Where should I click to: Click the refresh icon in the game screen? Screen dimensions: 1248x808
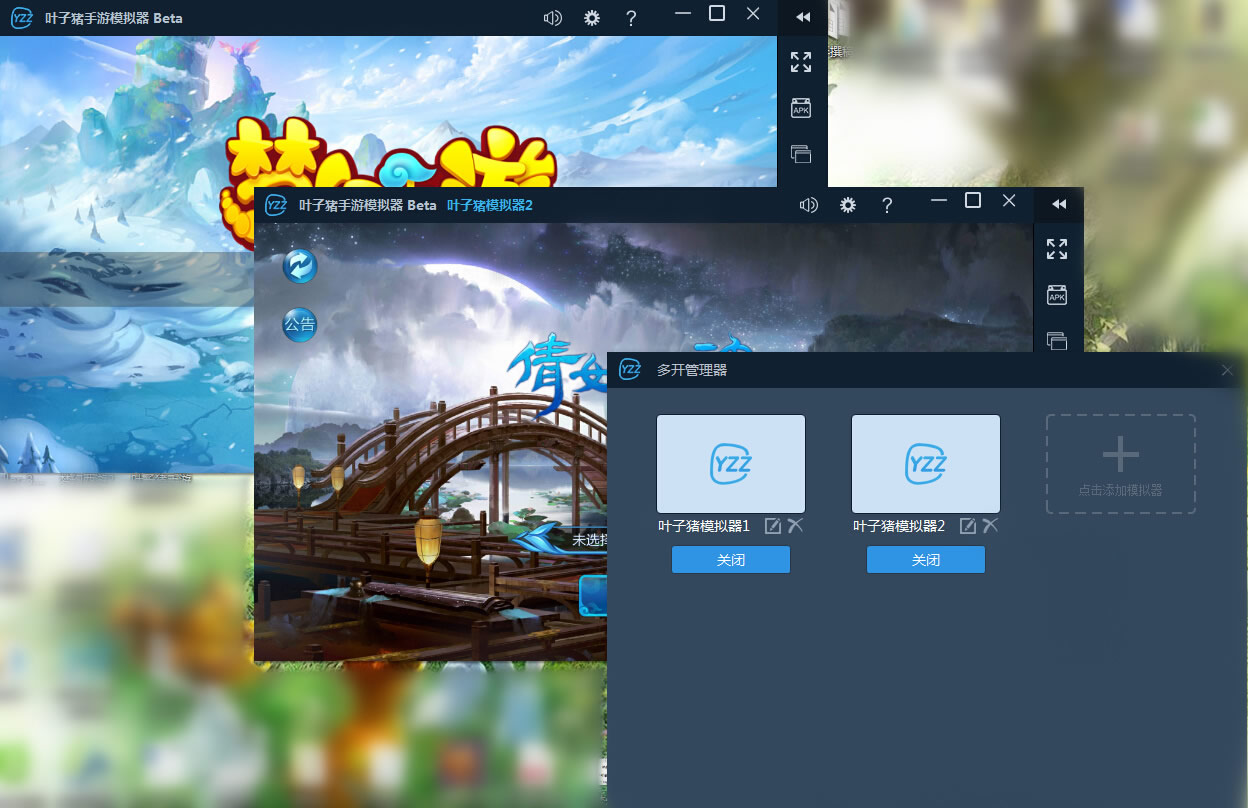click(300, 265)
